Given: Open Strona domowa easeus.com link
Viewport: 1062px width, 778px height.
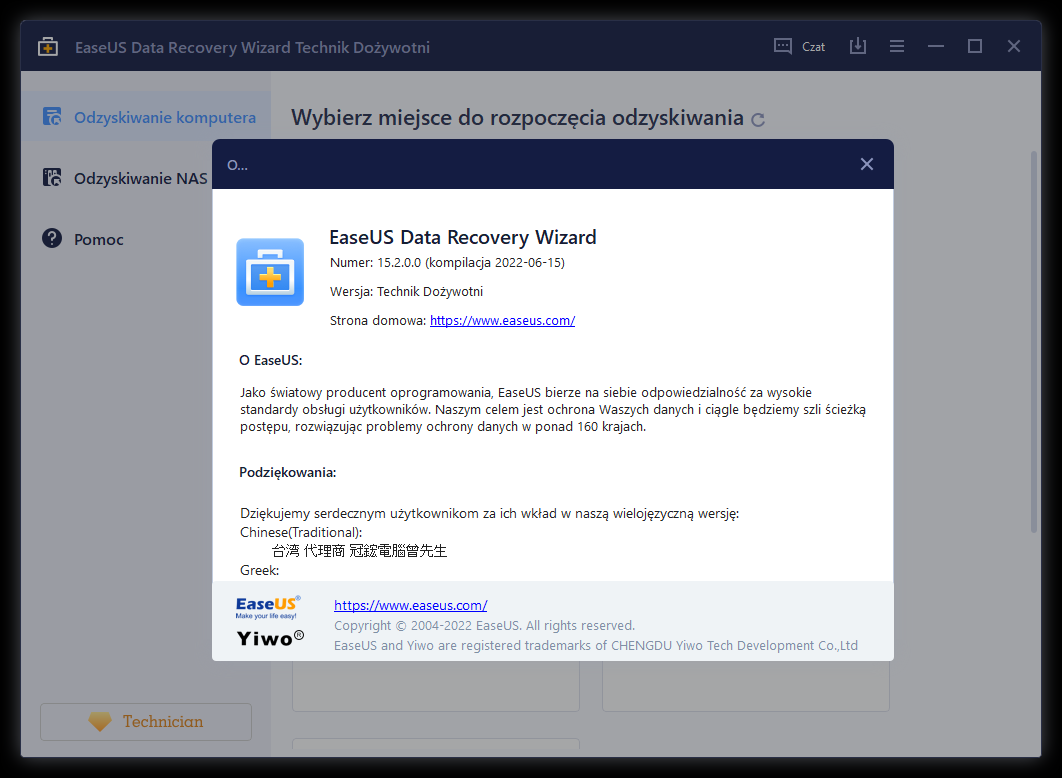Looking at the screenshot, I should [503, 320].
